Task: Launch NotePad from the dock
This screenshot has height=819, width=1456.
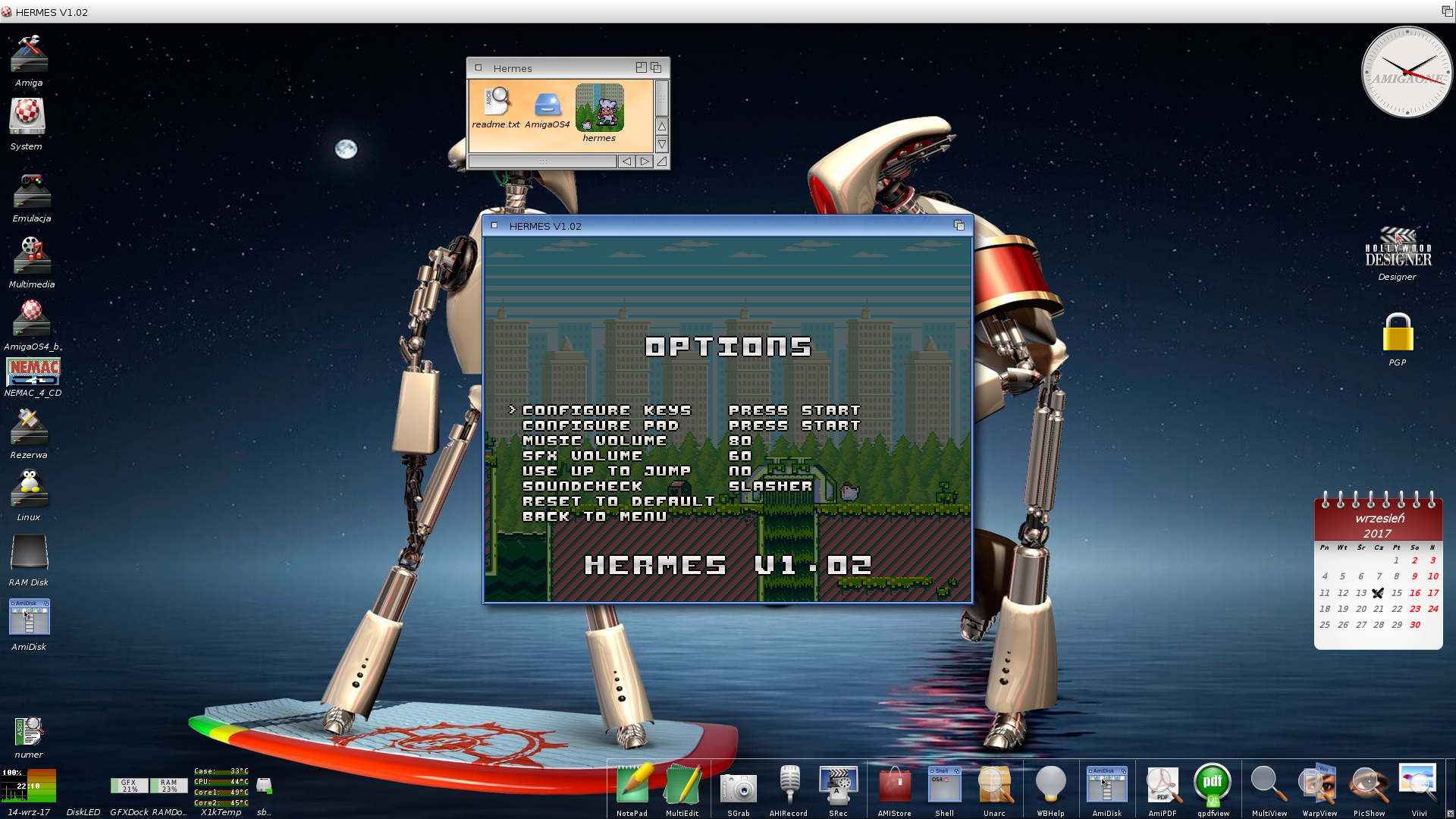Action: click(x=632, y=783)
